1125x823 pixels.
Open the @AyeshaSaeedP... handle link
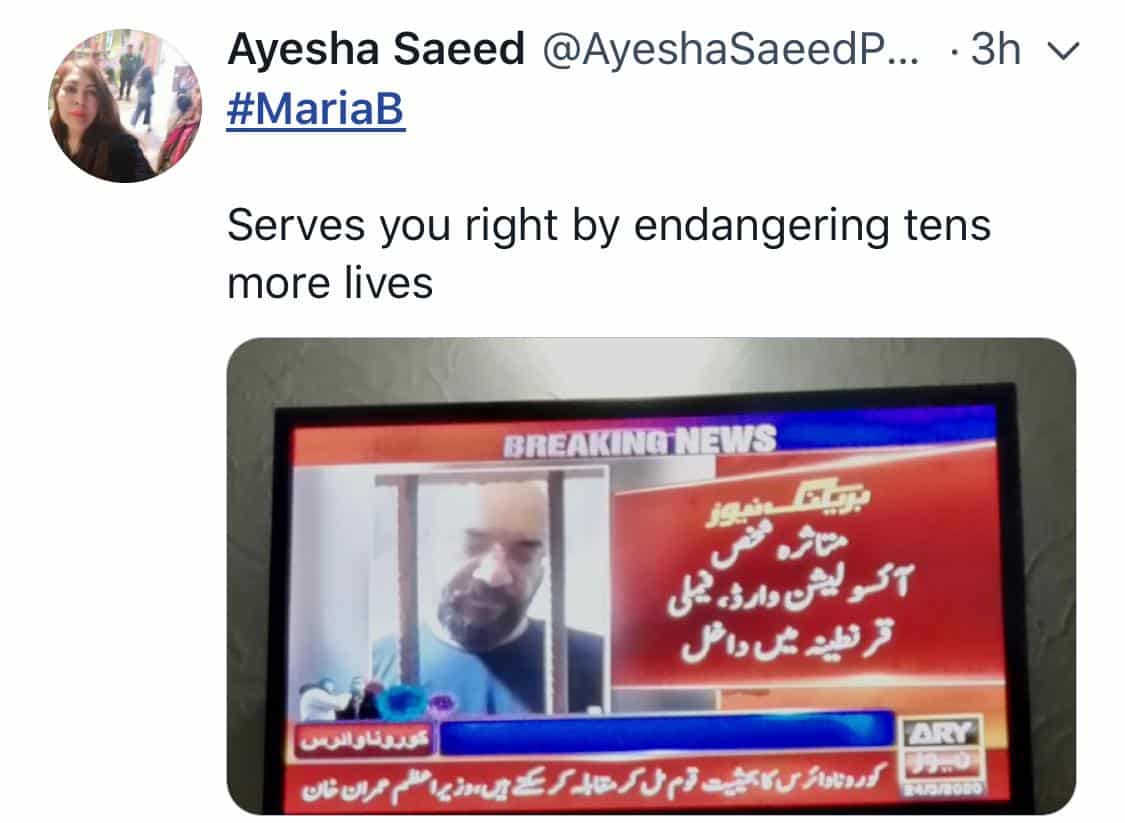(x=730, y=50)
